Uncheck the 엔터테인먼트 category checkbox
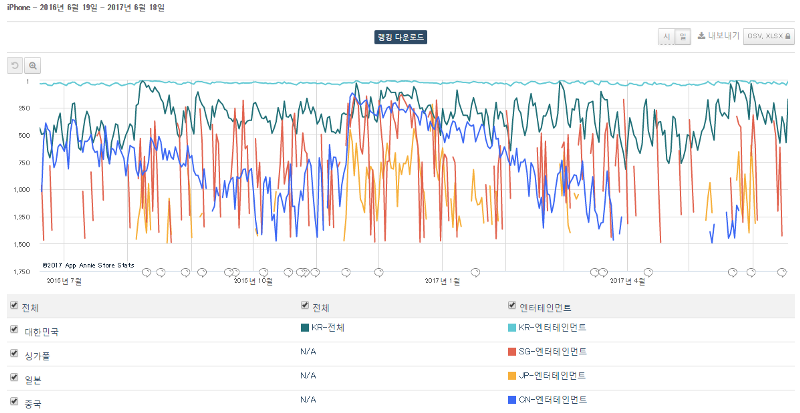Image resolution: width=800 pixels, height=413 pixels. tap(512, 305)
